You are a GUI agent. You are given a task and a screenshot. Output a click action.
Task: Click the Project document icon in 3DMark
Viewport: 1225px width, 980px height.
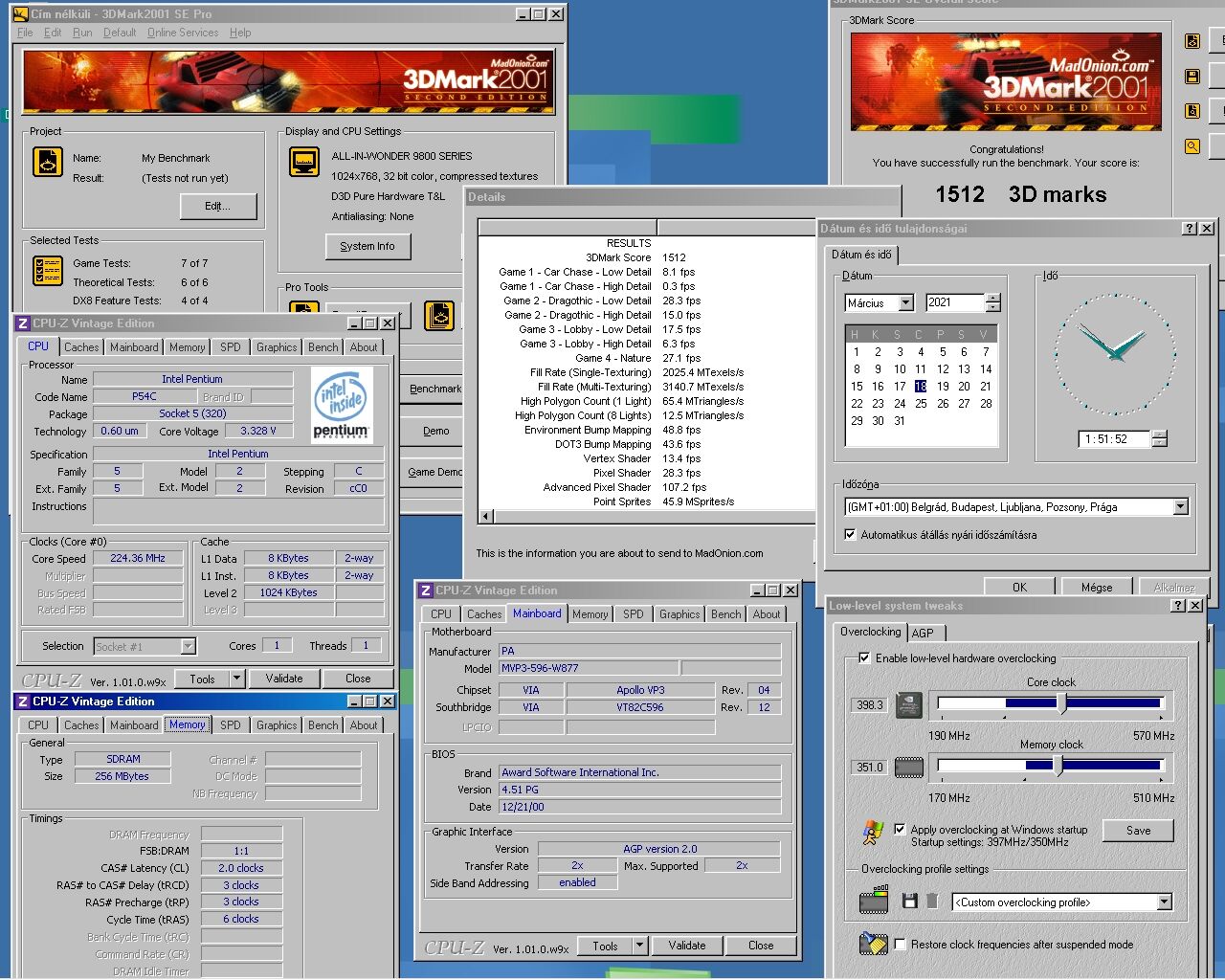(x=48, y=161)
